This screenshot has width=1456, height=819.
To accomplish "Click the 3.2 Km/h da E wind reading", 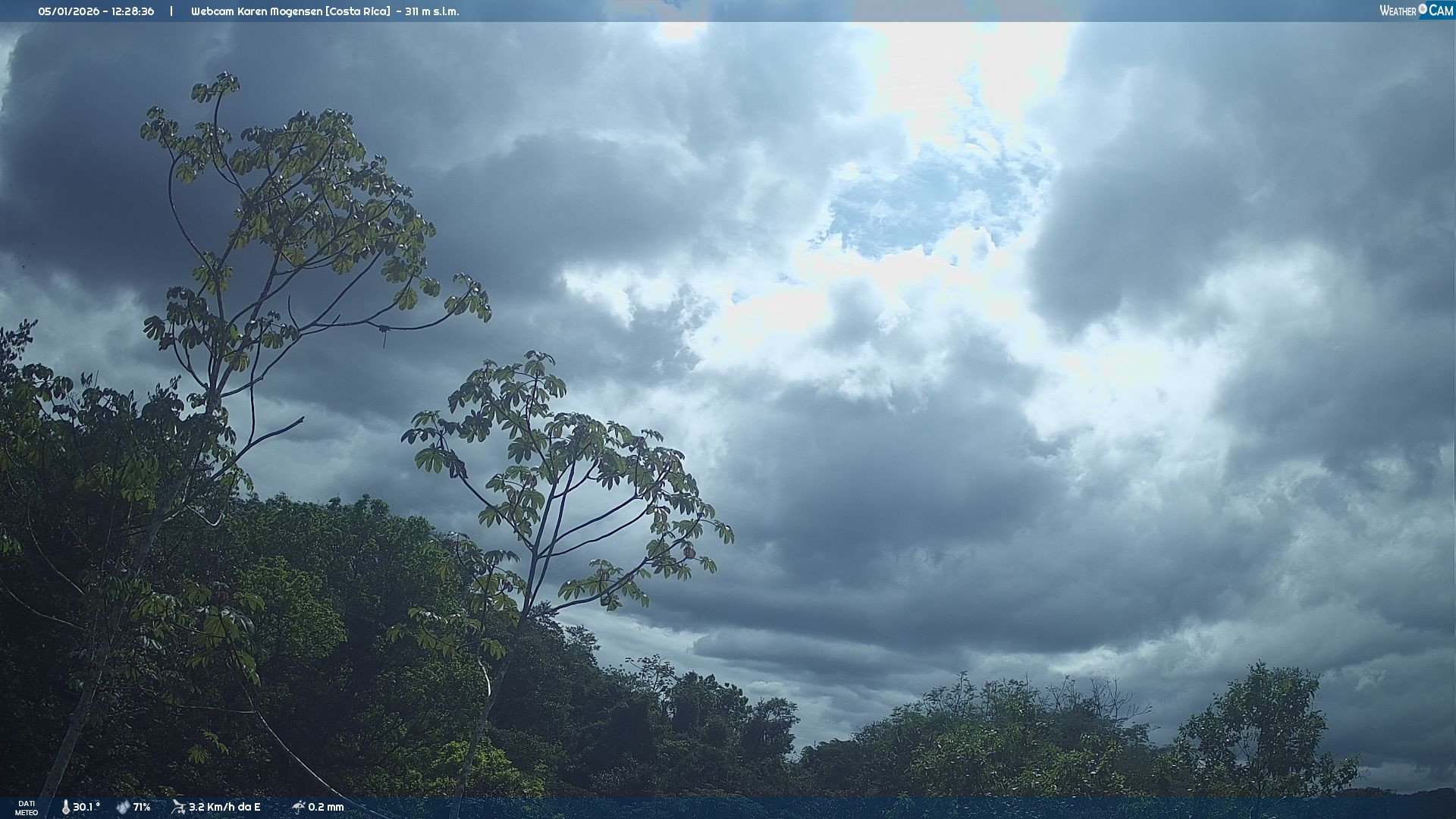I will click(x=224, y=808).
